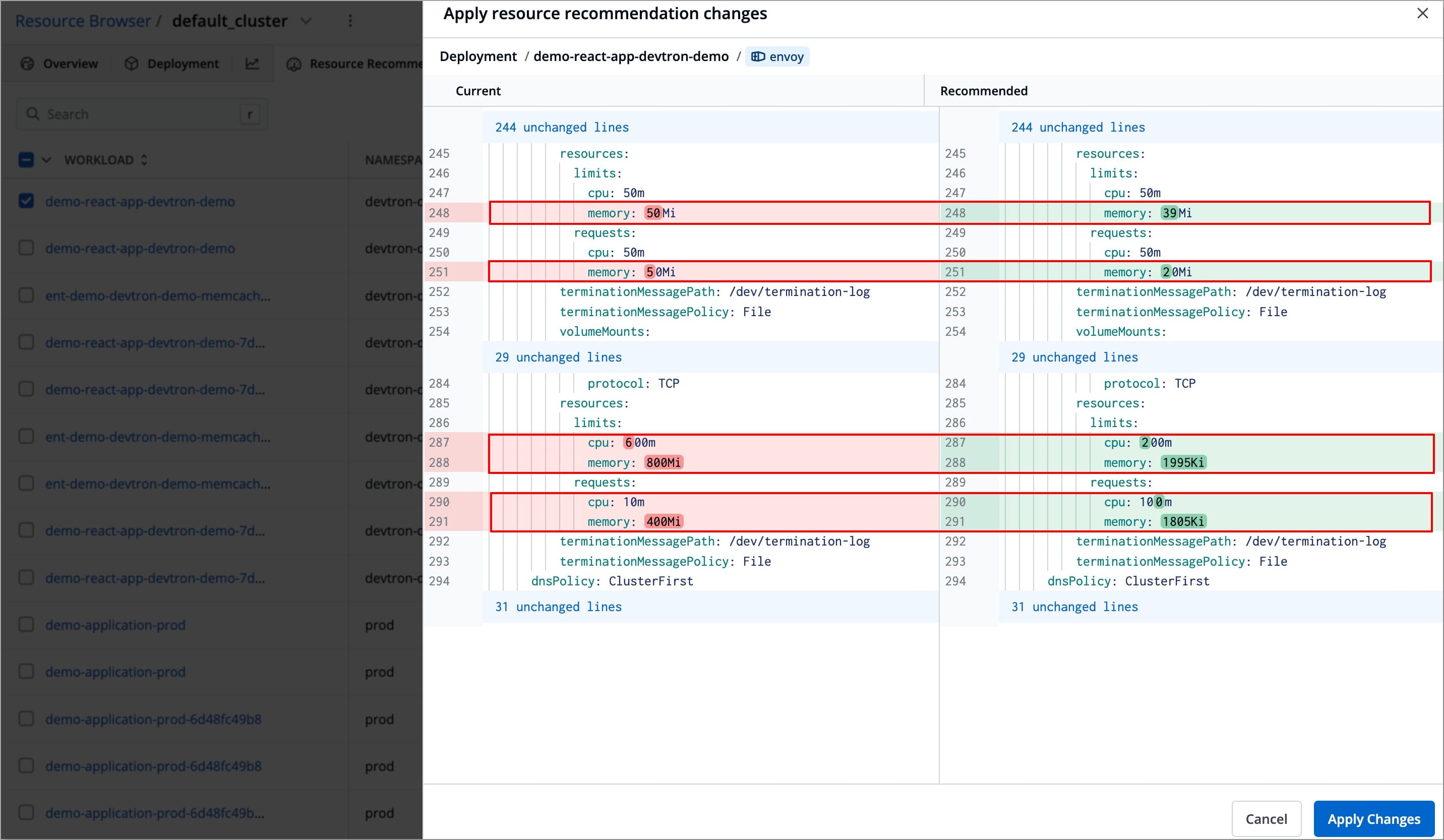Open bulk selection chevron beside header checkbox
1444x840 pixels.
click(x=46, y=160)
